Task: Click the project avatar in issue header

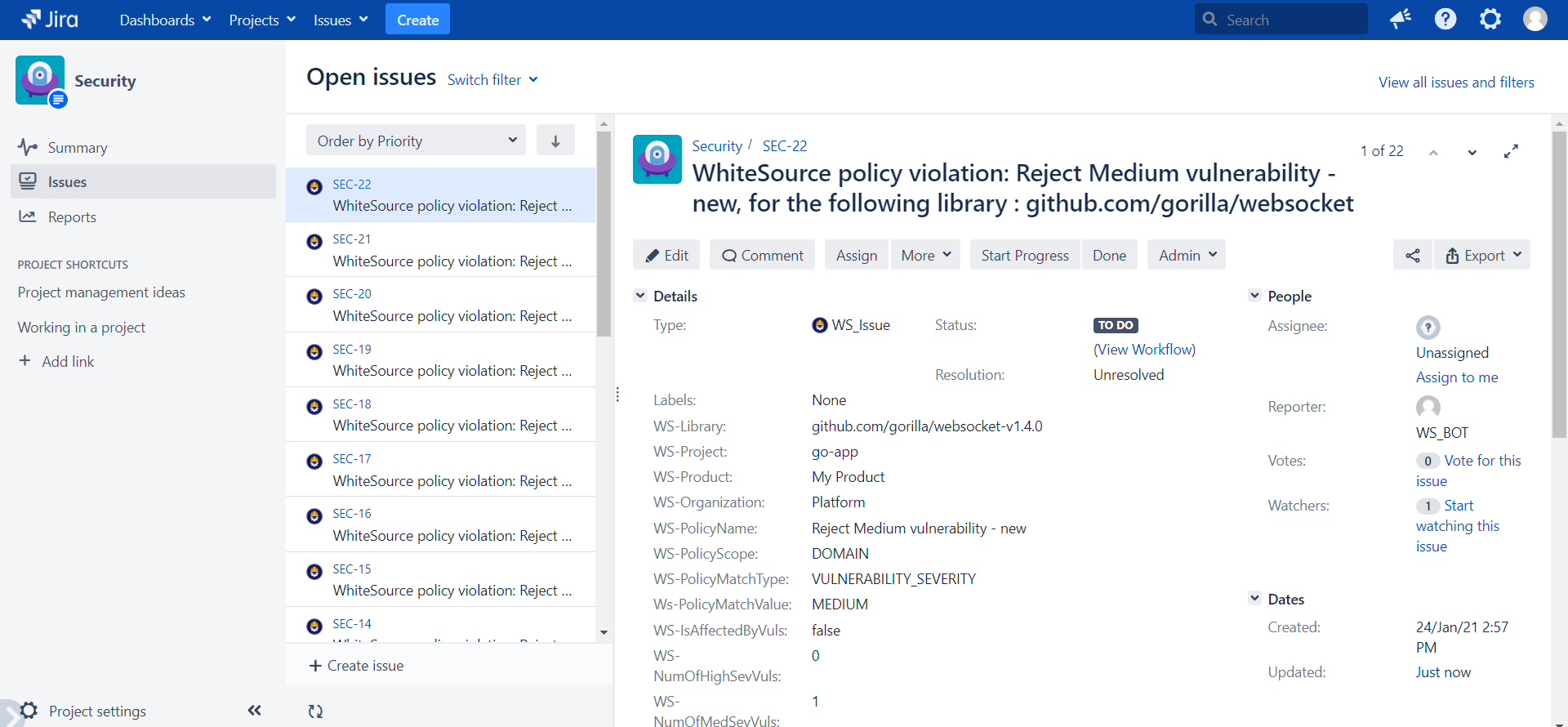Action: point(657,159)
